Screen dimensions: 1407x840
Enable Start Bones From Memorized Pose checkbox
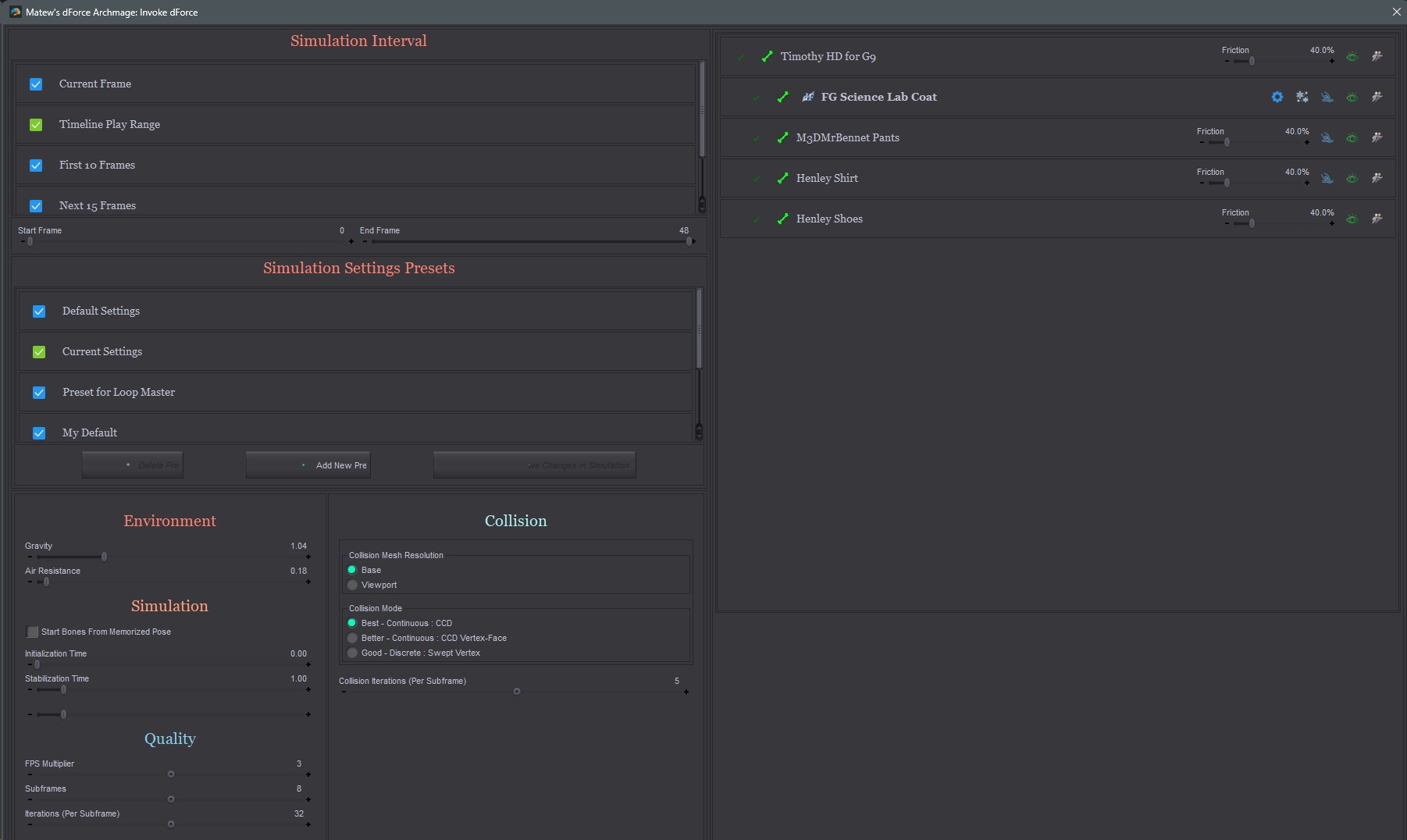coord(33,632)
